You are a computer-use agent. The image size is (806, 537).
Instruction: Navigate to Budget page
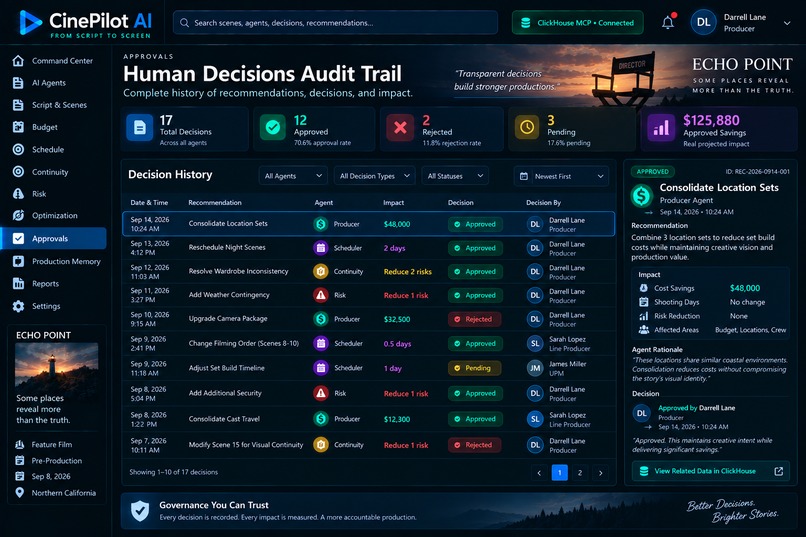tap(54, 127)
